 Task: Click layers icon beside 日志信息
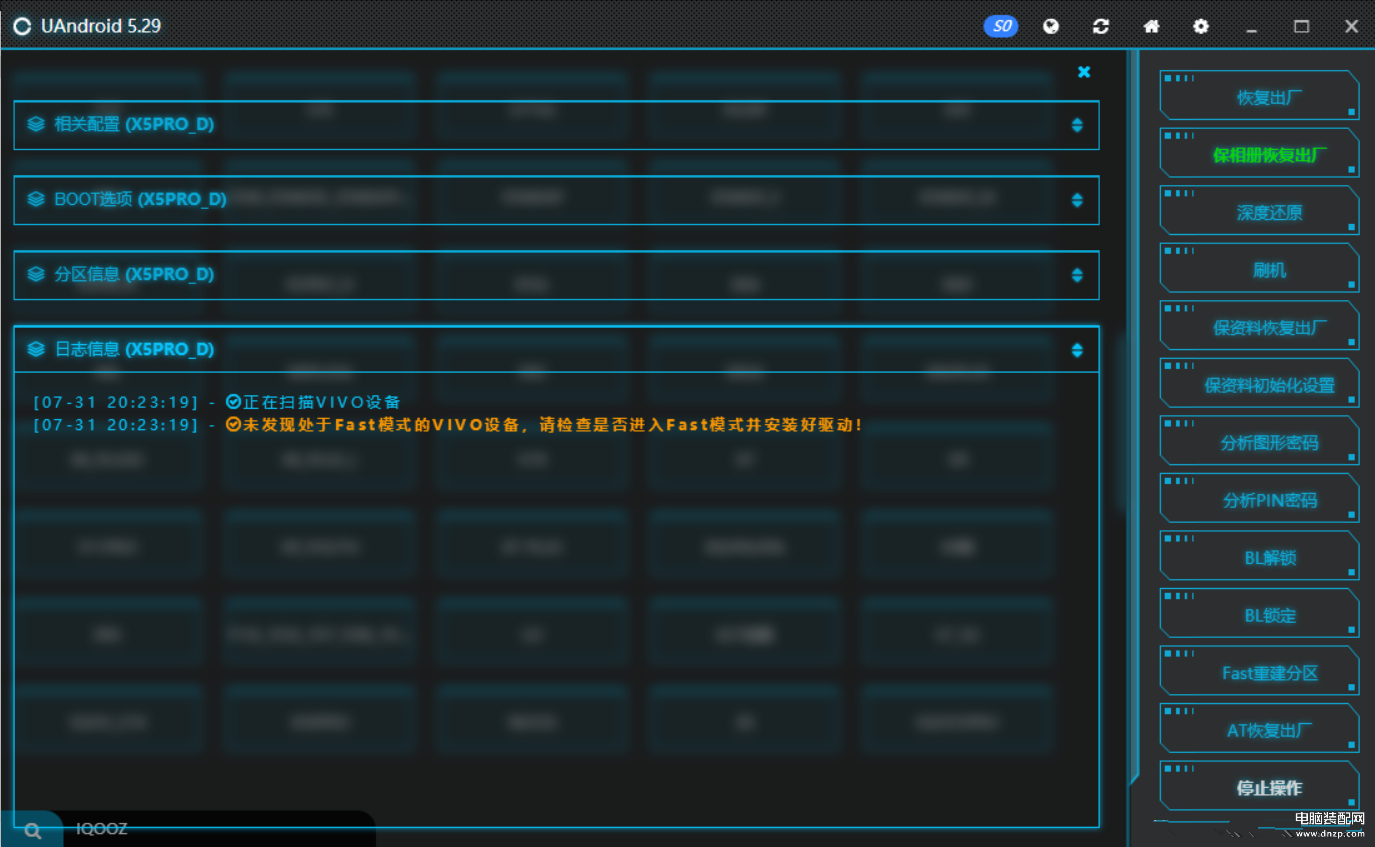click(x=36, y=349)
